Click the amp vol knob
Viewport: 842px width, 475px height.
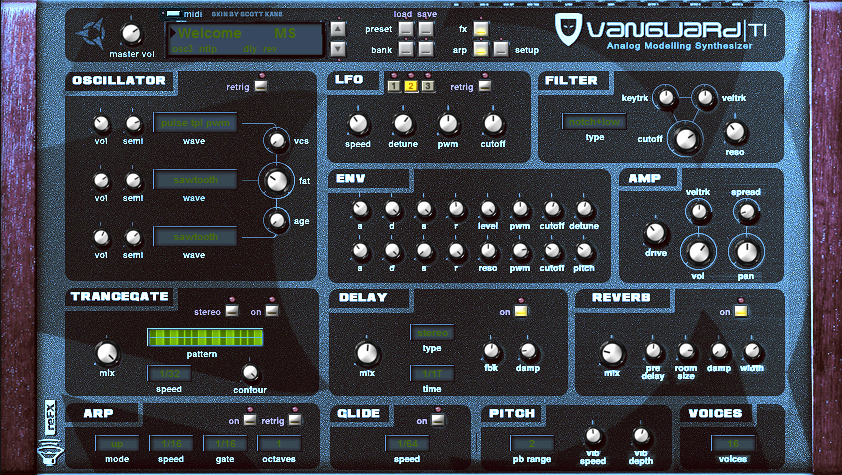[698, 252]
